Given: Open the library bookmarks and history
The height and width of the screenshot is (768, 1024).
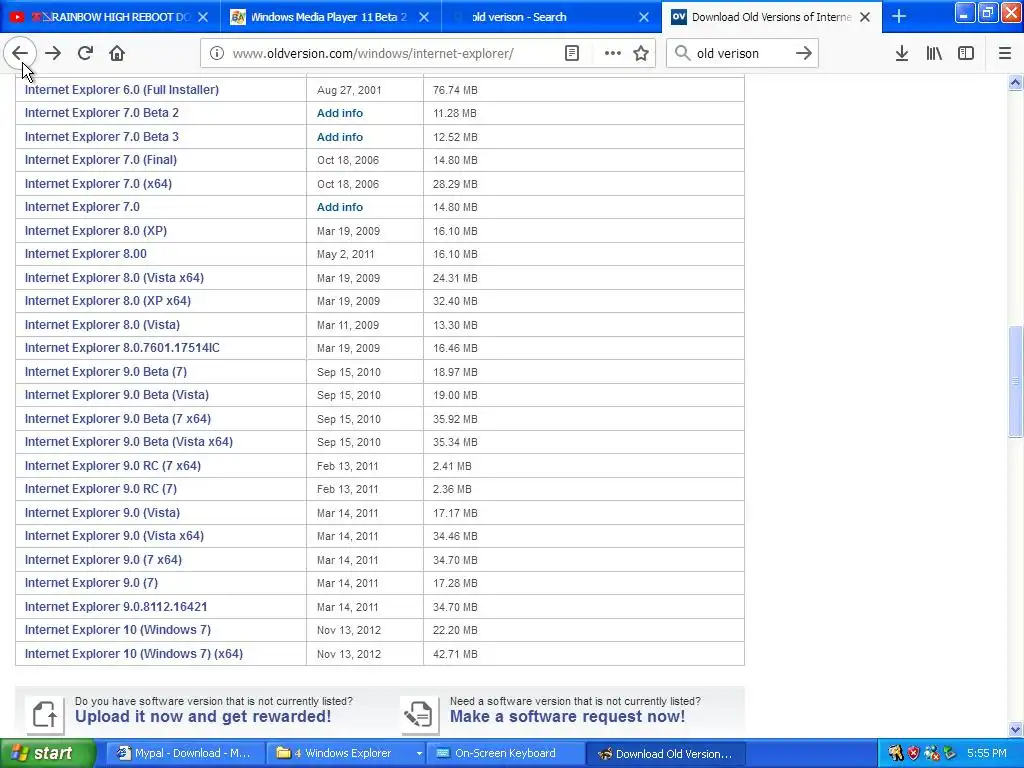Looking at the screenshot, I should (x=934, y=53).
